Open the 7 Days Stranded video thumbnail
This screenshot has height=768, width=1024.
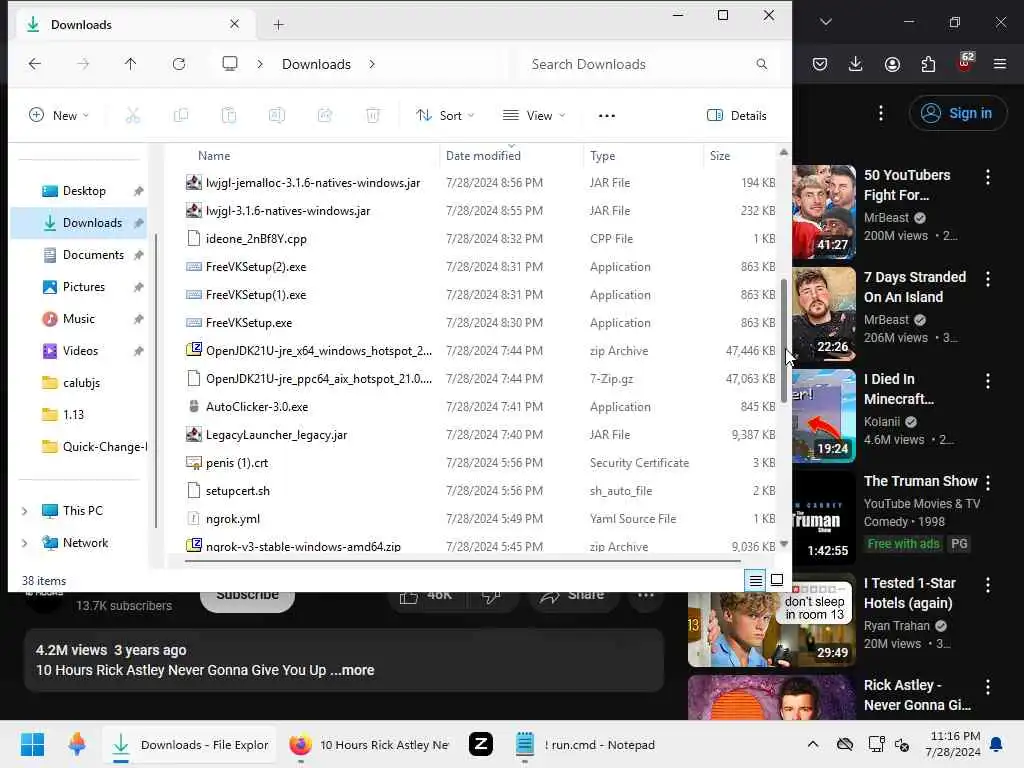tap(824, 313)
